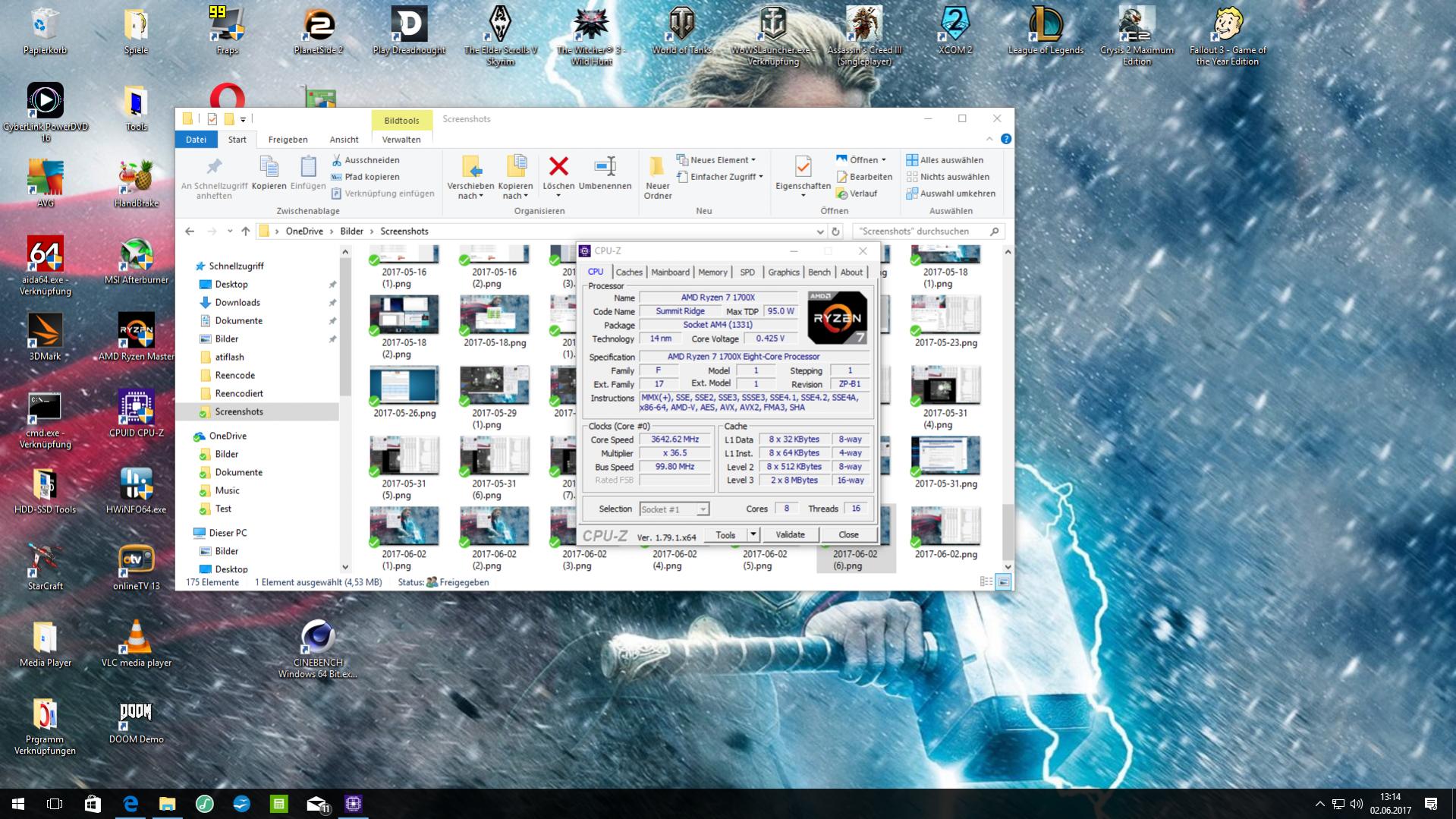The height and width of the screenshot is (819, 1456).
Task: Open the Verschieben nach dropdown
Action: click(470, 191)
